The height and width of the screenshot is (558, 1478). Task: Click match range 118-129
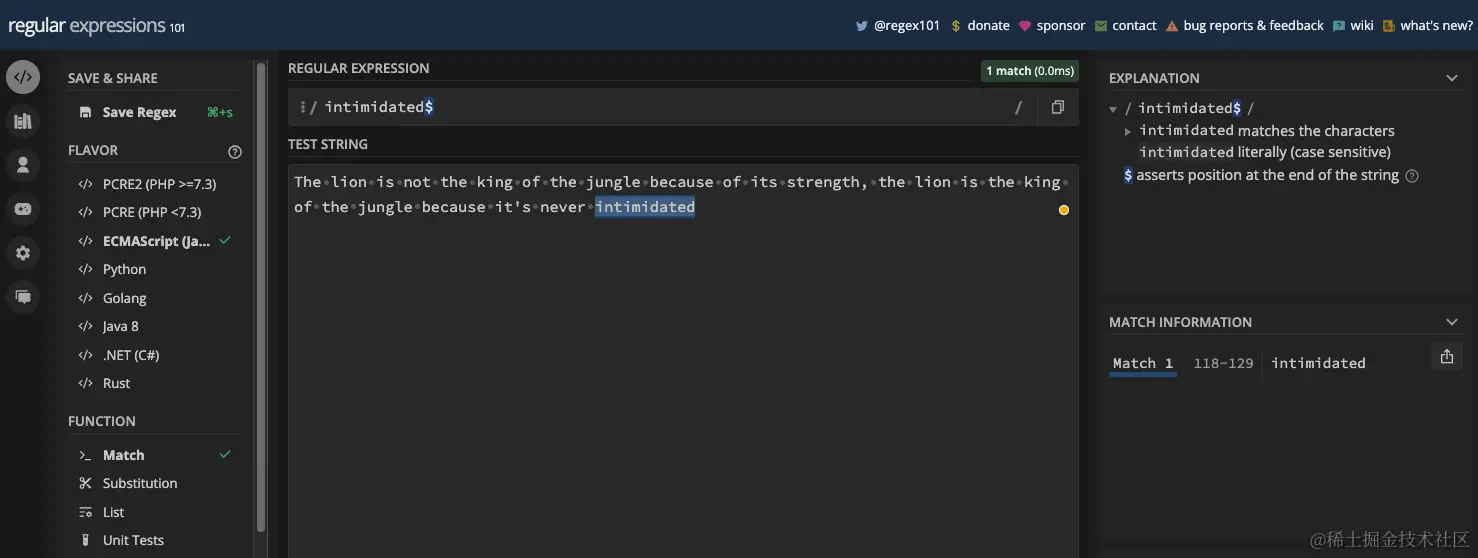point(1223,363)
